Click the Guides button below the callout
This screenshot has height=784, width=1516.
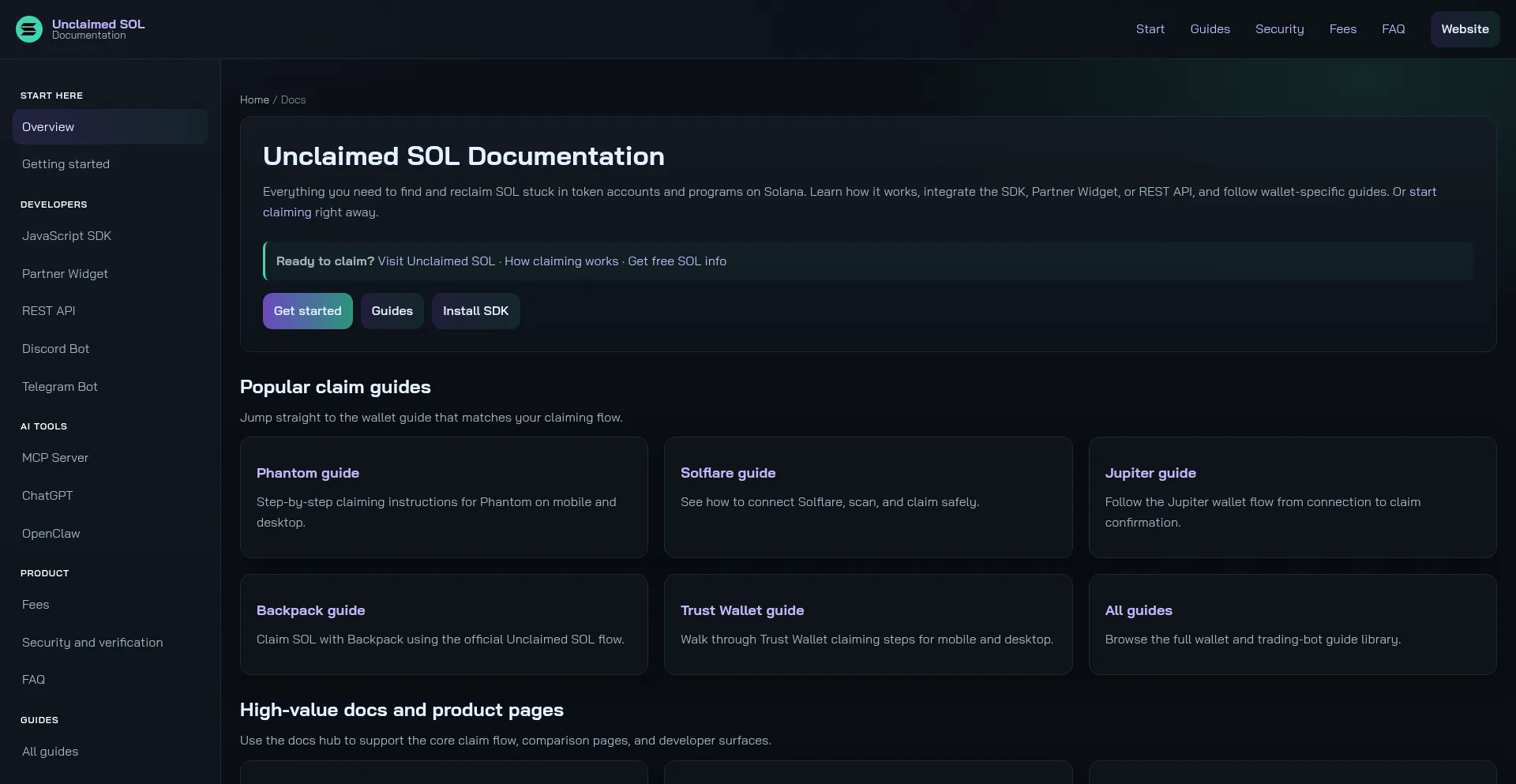[x=392, y=311]
